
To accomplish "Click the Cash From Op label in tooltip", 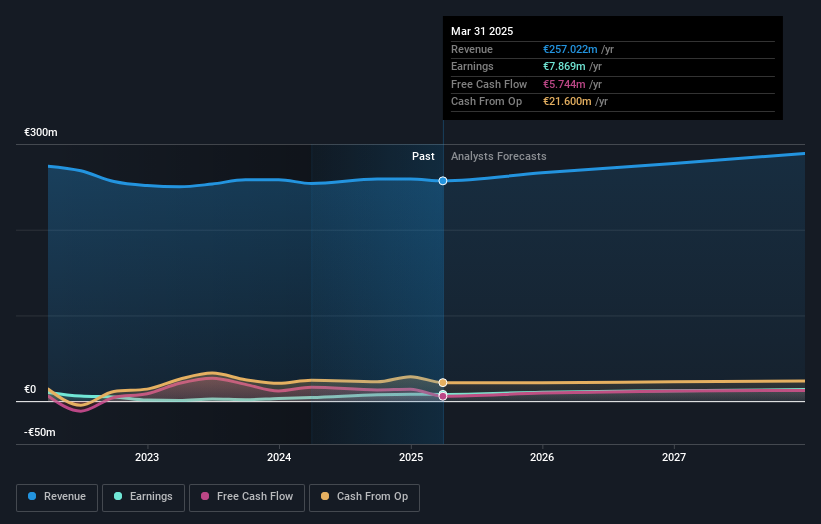I will point(486,102).
